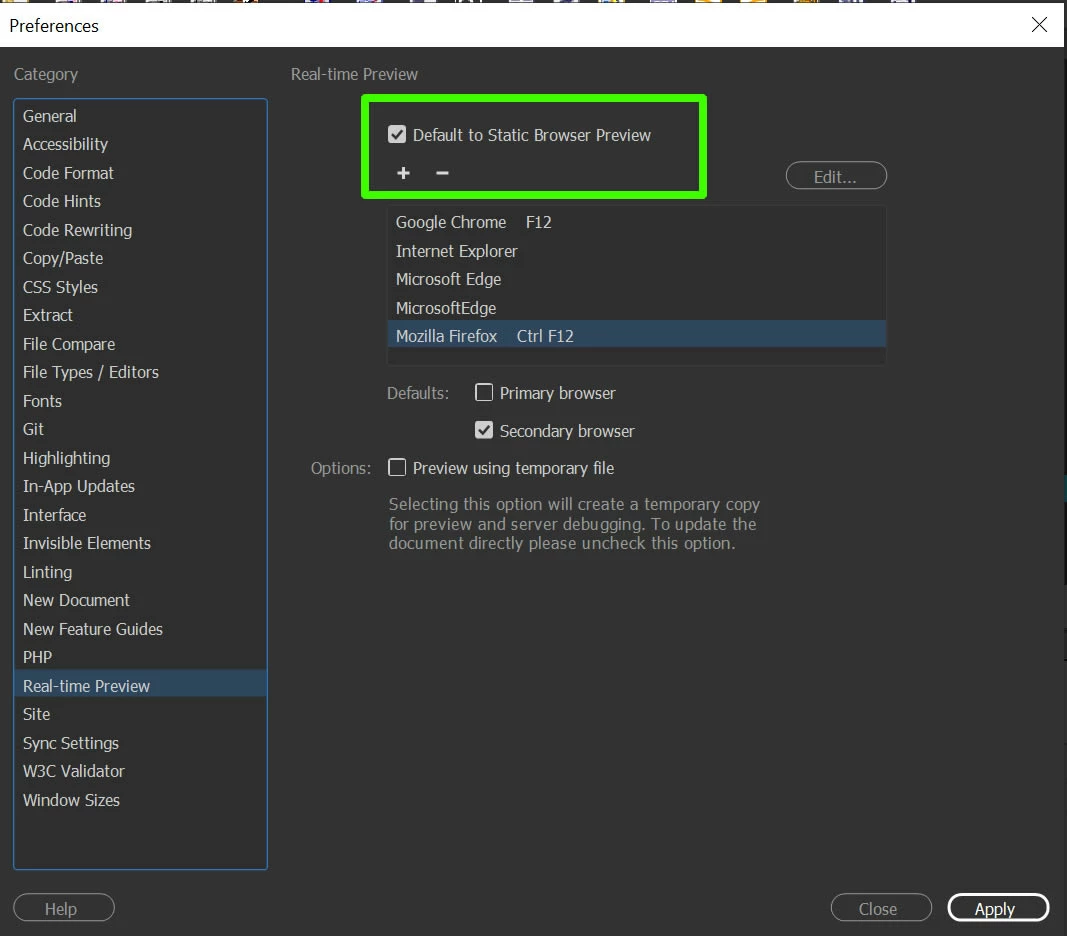Choose the New Feature Guides category
1067x936 pixels.
click(x=140, y=629)
